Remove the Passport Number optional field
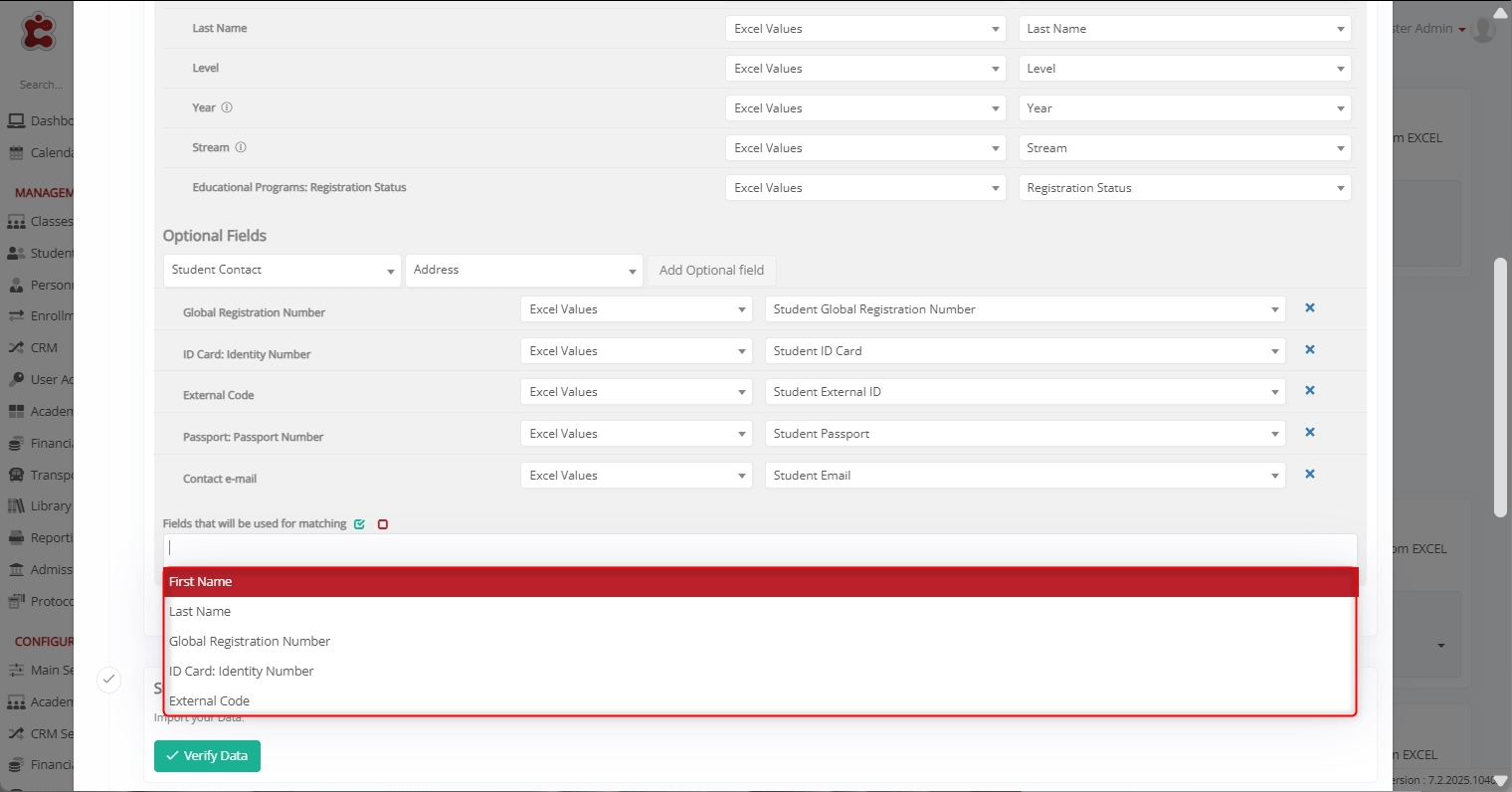The width and height of the screenshot is (1512, 792). tap(1309, 433)
